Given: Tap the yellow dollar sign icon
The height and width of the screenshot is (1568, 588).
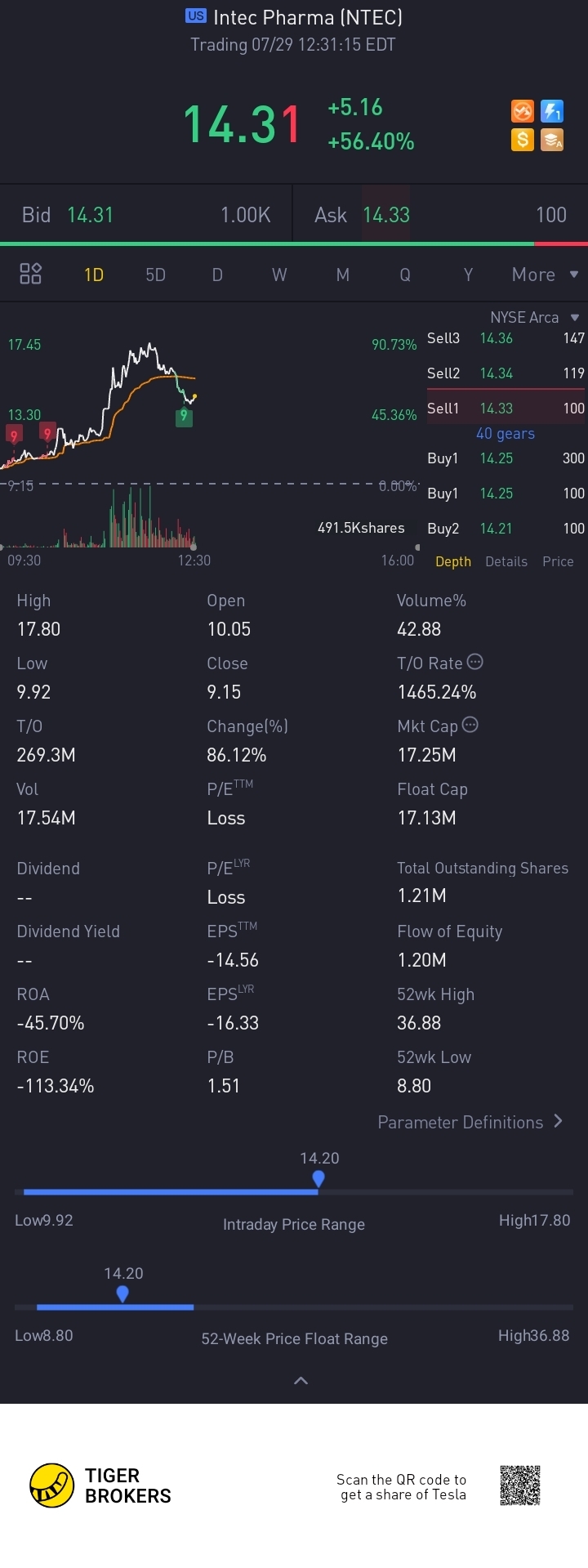Looking at the screenshot, I should click(523, 140).
